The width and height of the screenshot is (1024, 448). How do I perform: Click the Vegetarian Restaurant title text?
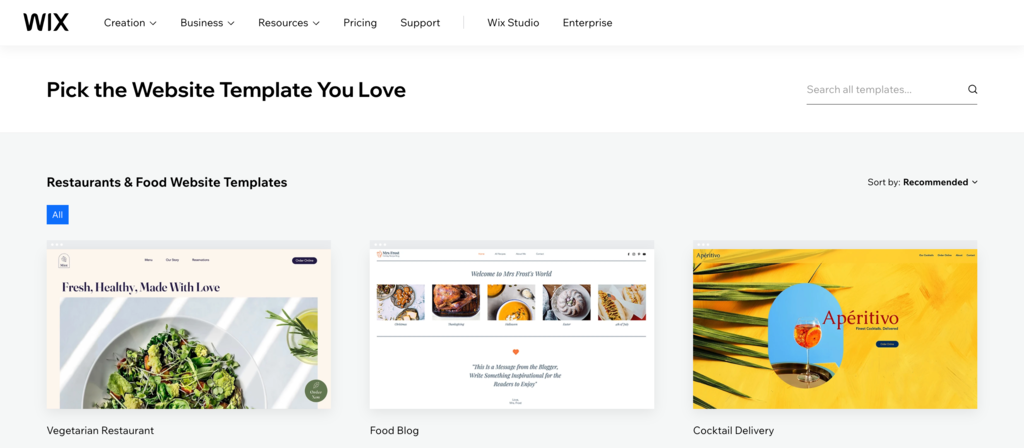click(100, 431)
